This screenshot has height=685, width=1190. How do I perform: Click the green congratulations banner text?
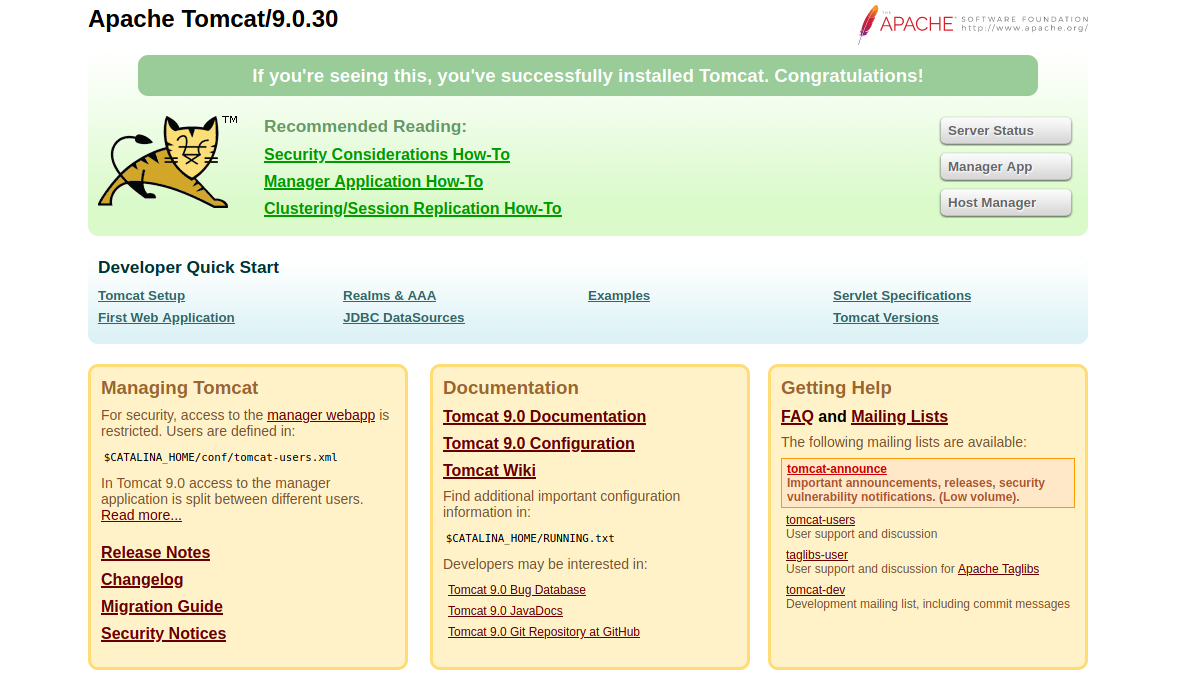tap(587, 76)
